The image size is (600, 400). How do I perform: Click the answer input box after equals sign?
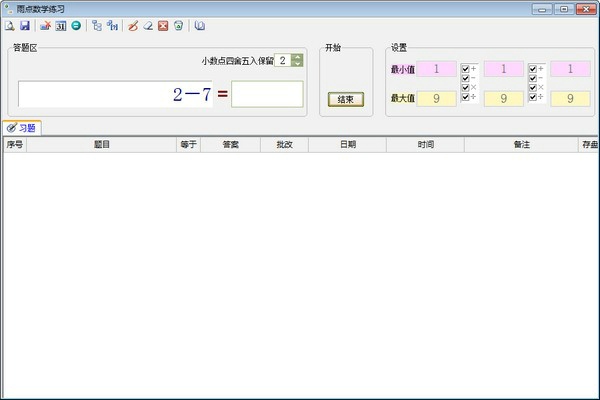pyautogui.click(x=267, y=94)
